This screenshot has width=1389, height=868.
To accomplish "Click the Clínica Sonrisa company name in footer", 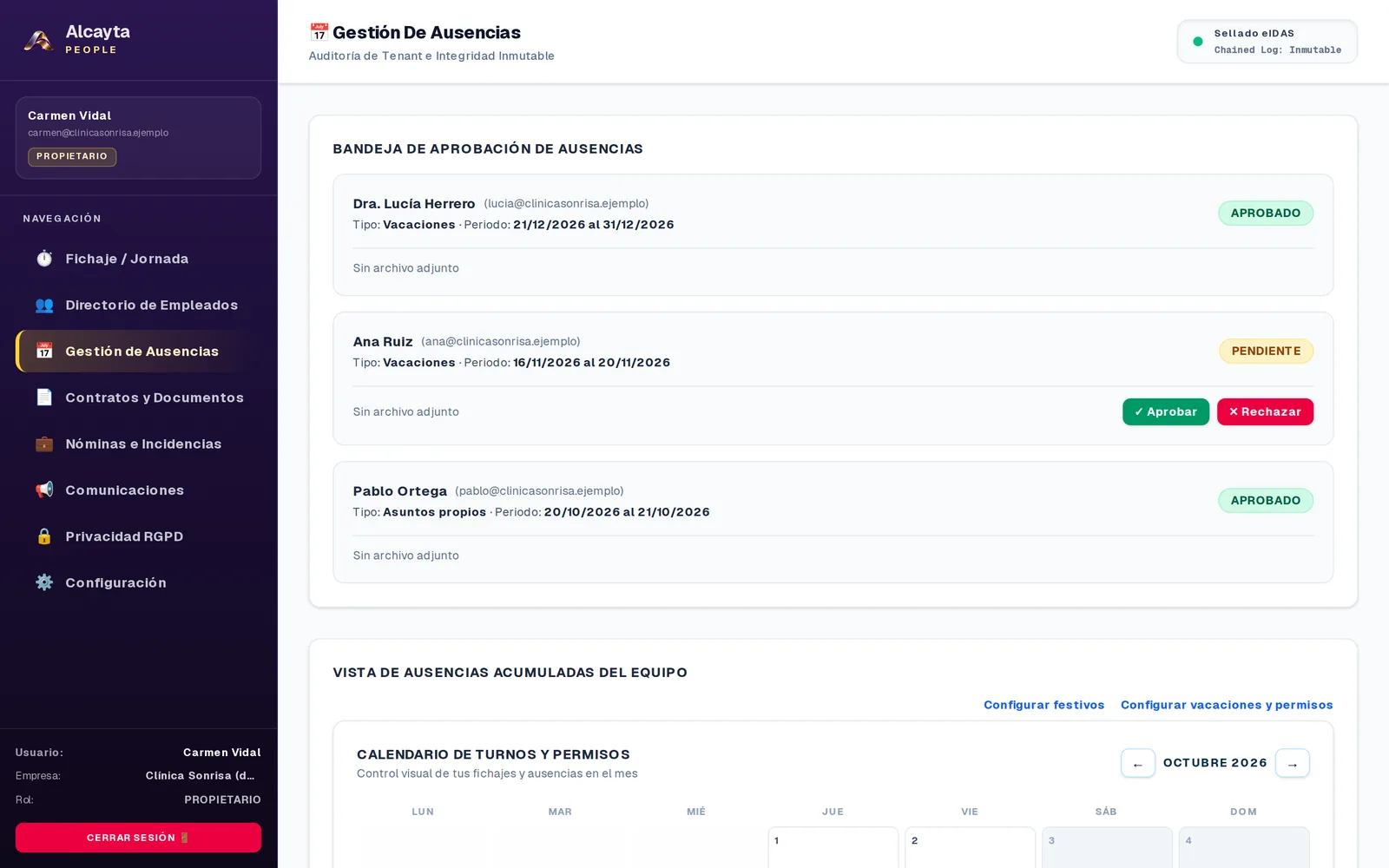I will [201, 776].
